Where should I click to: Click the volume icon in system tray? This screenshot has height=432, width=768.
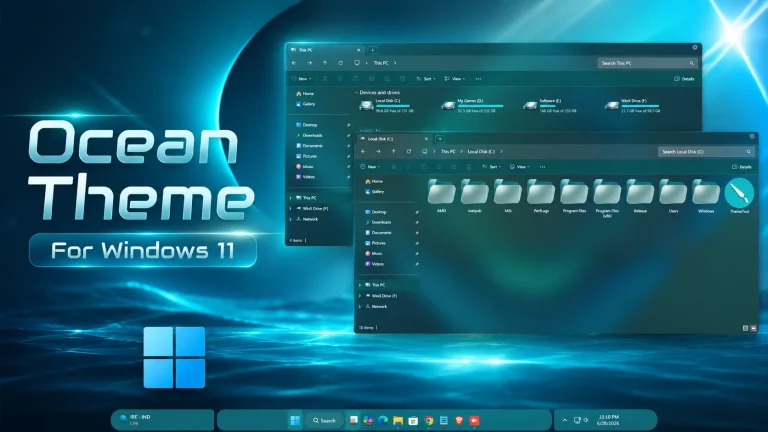(586, 420)
